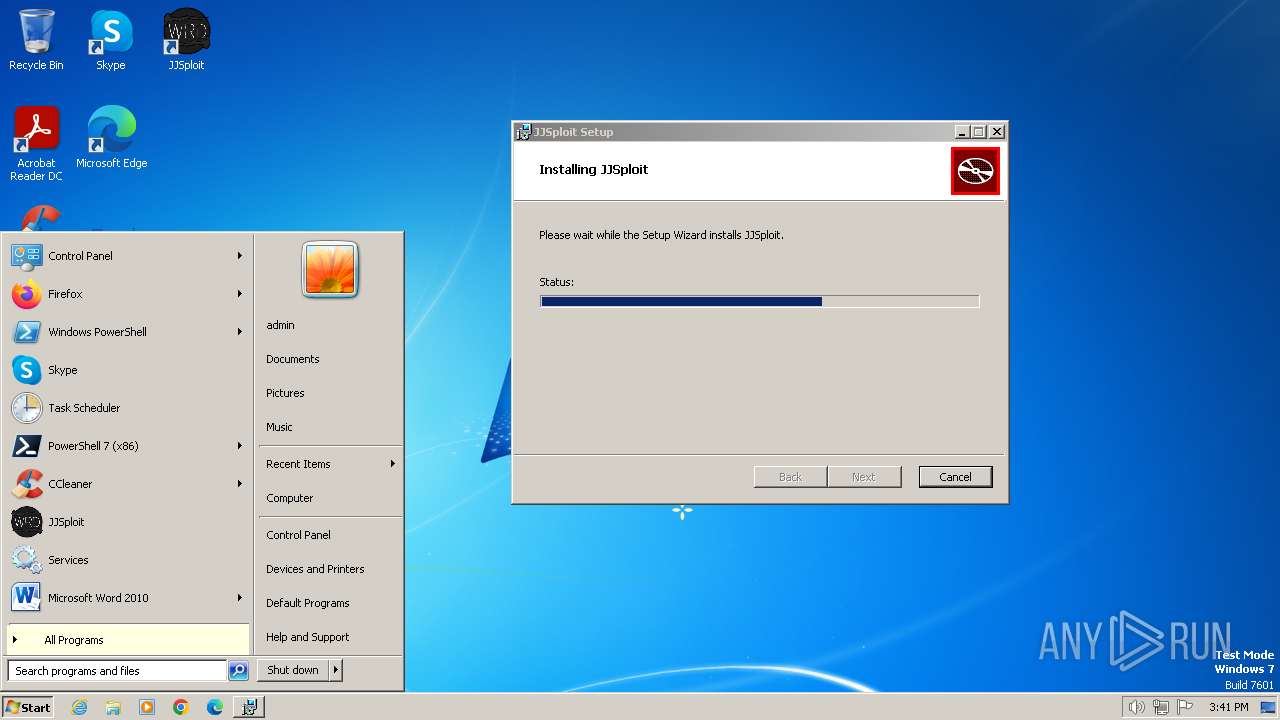Viewport: 1280px width, 720px height.
Task: Open File Explorer from the taskbar
Action: point(113,707)
